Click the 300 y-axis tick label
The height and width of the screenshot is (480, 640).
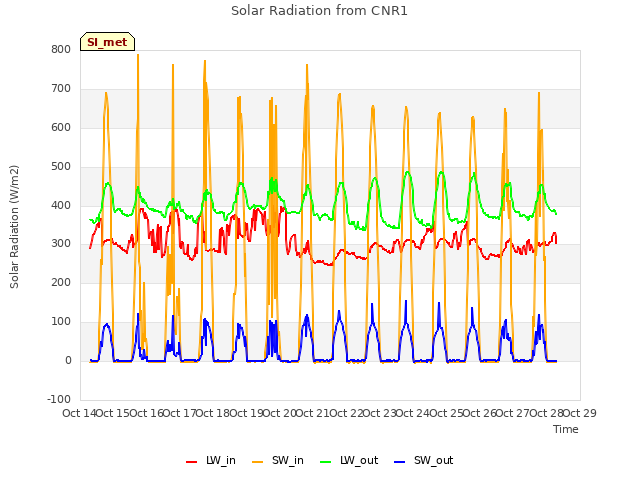click(x=61, y=244)
